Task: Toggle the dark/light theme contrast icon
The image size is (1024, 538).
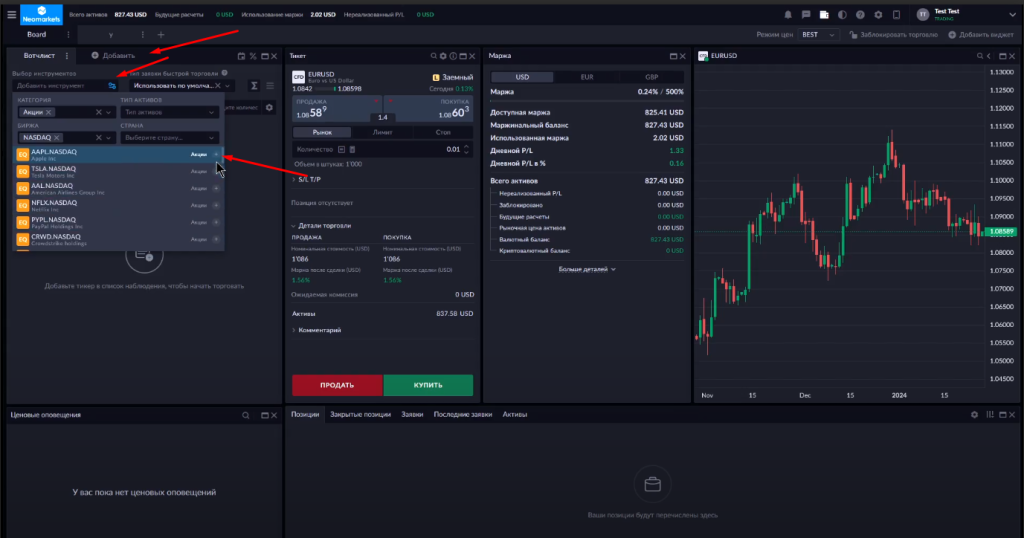Action: [842, 14]
